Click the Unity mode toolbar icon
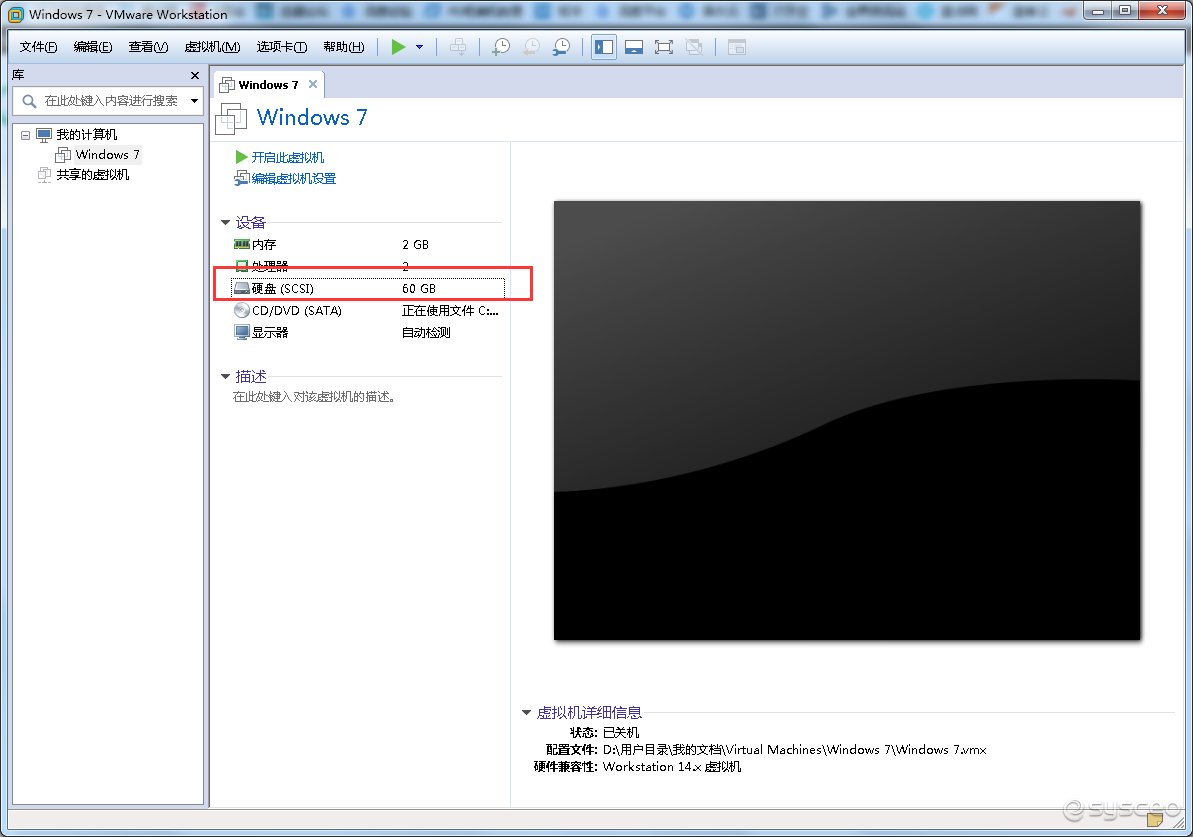Screen dimensions: 1193x837 click(694, 47)
